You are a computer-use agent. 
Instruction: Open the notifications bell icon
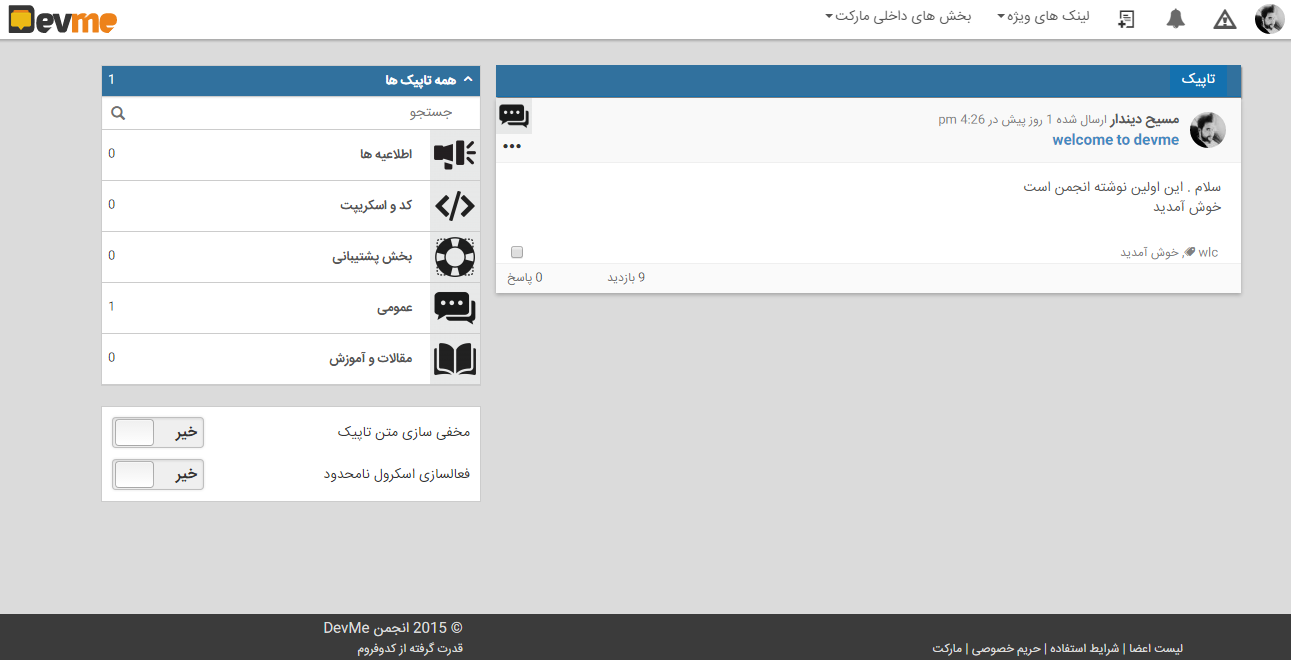pos(1176,18)
